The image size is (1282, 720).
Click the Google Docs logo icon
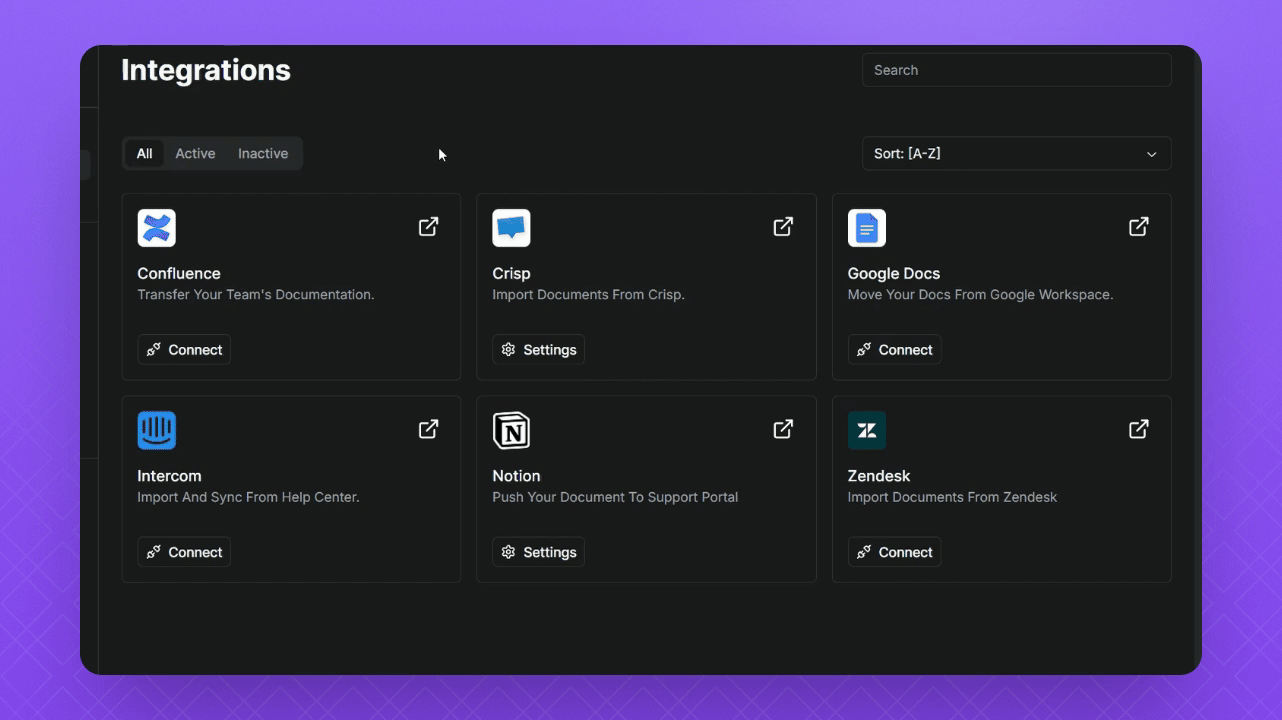(x=866, y=228)
